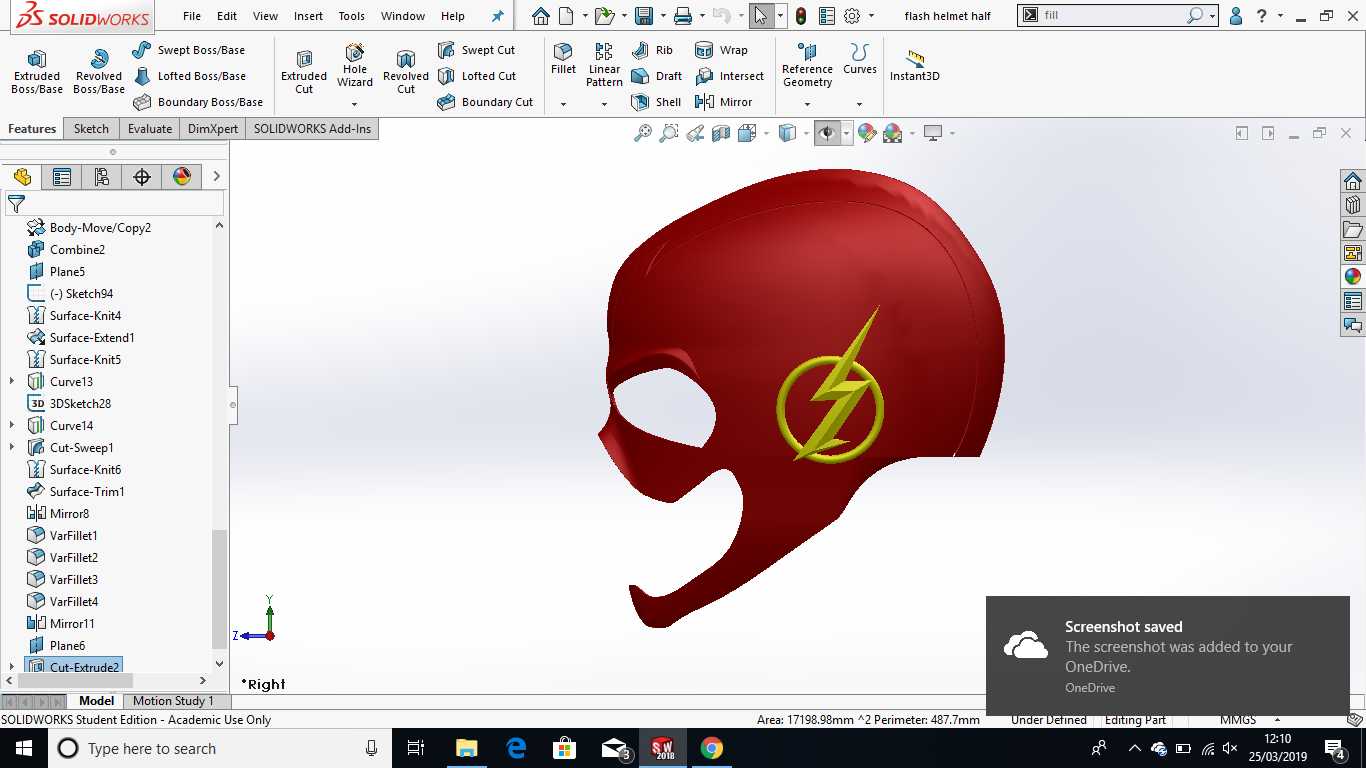
Task: Open the Appearances color ball in task pane
Action: [x=1353, y=277]
